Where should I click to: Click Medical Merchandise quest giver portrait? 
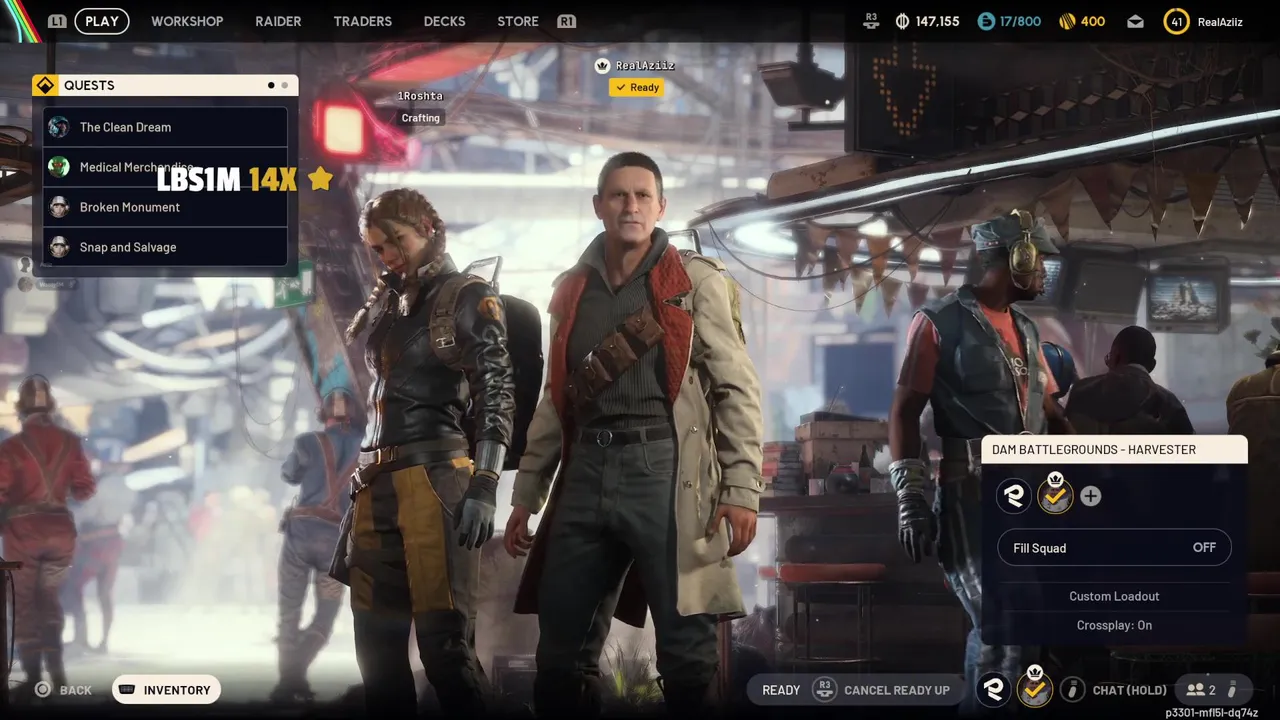(x=60, y=167)
